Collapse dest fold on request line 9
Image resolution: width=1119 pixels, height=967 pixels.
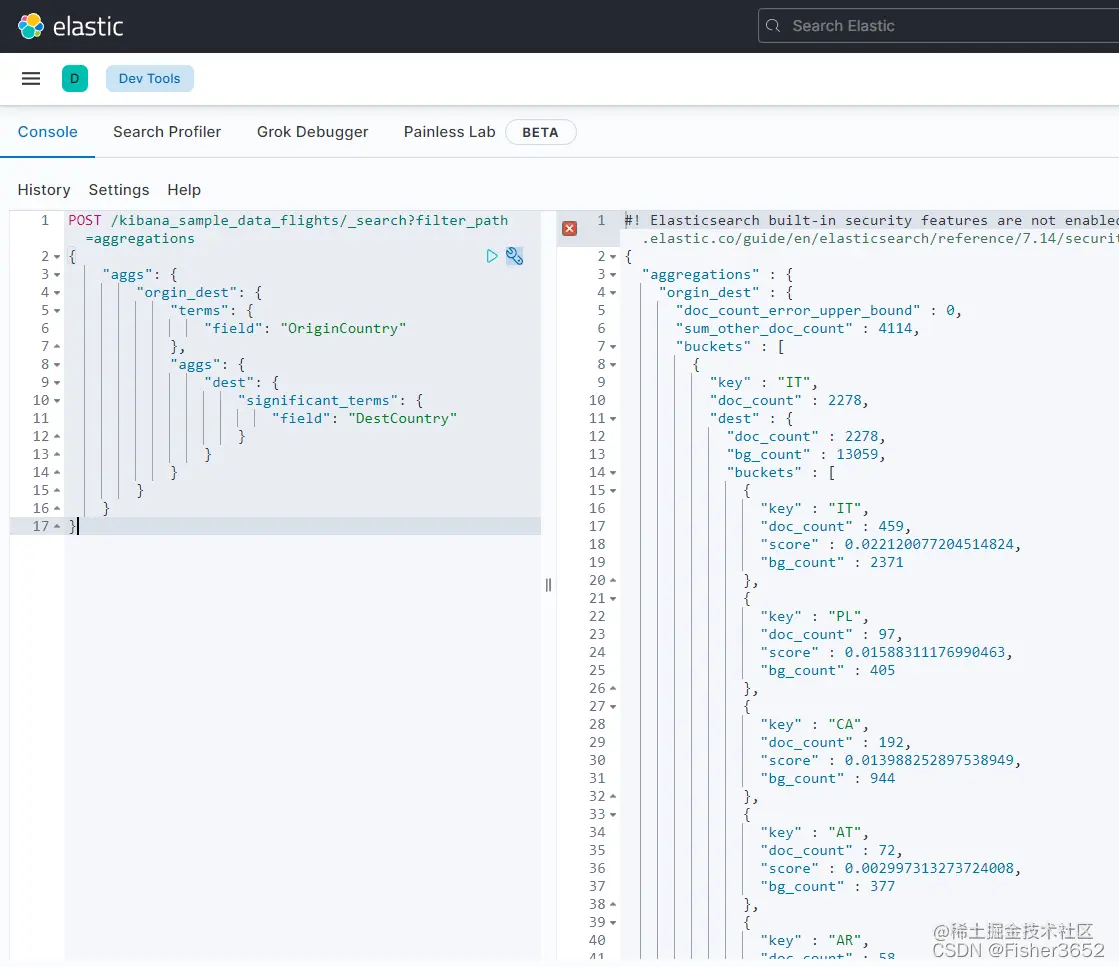57,383
